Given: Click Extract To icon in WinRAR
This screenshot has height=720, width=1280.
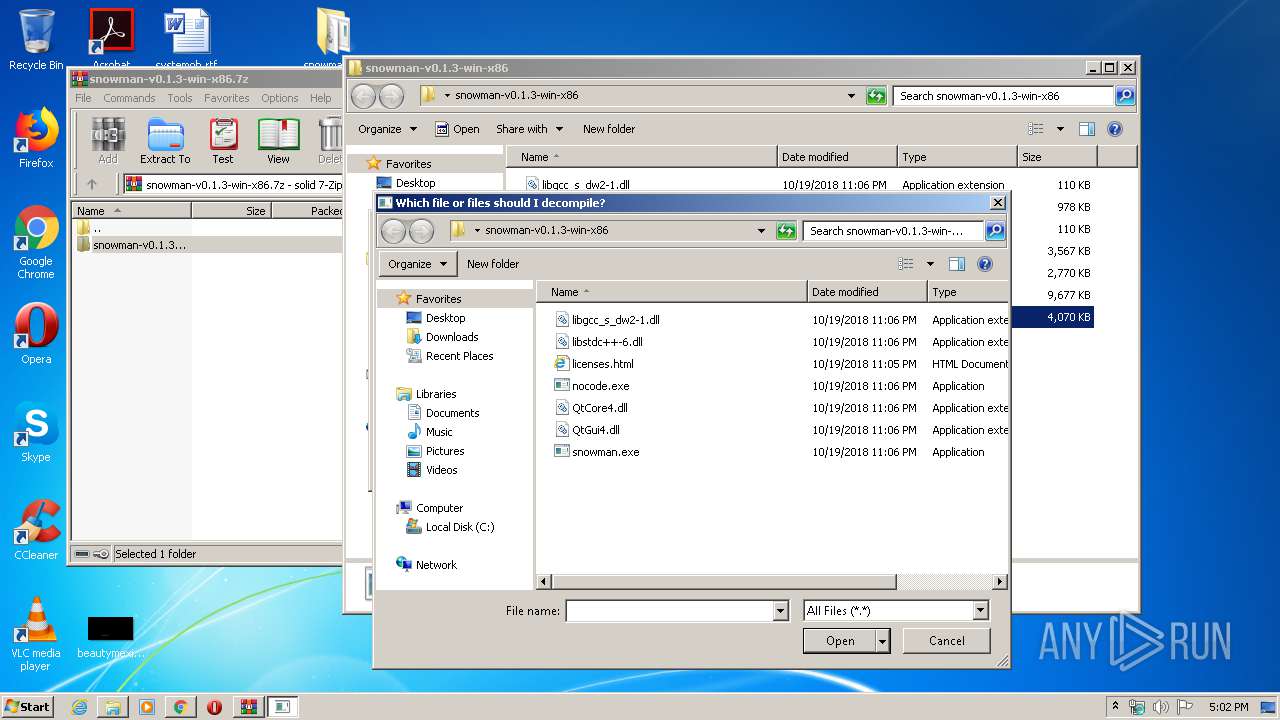Looking at the screenshot, I should point(165,140).
